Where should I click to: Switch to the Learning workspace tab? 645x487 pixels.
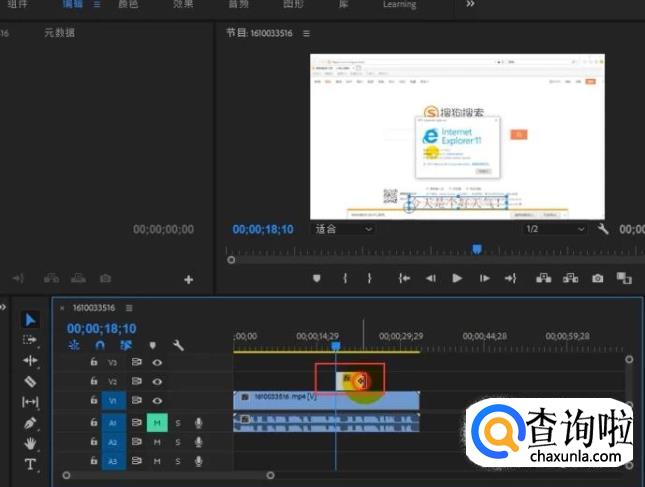tap(400, 5)
